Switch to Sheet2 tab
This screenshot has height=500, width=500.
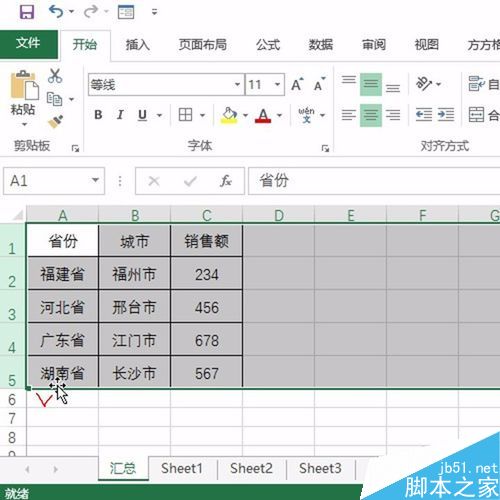click(251, 469)
